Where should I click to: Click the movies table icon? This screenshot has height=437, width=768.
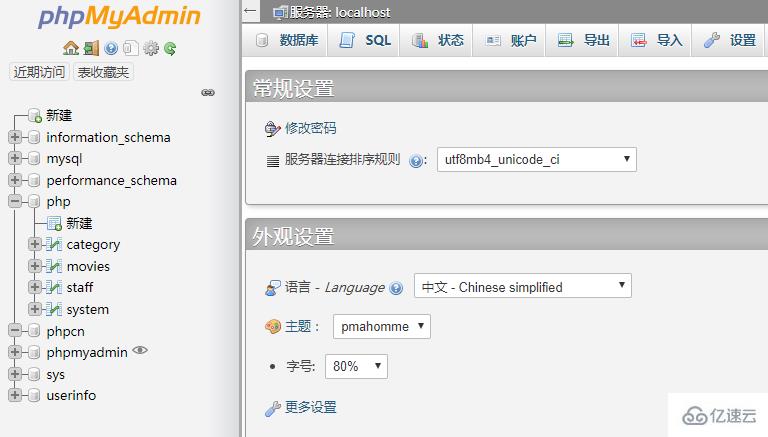[54, 266]
